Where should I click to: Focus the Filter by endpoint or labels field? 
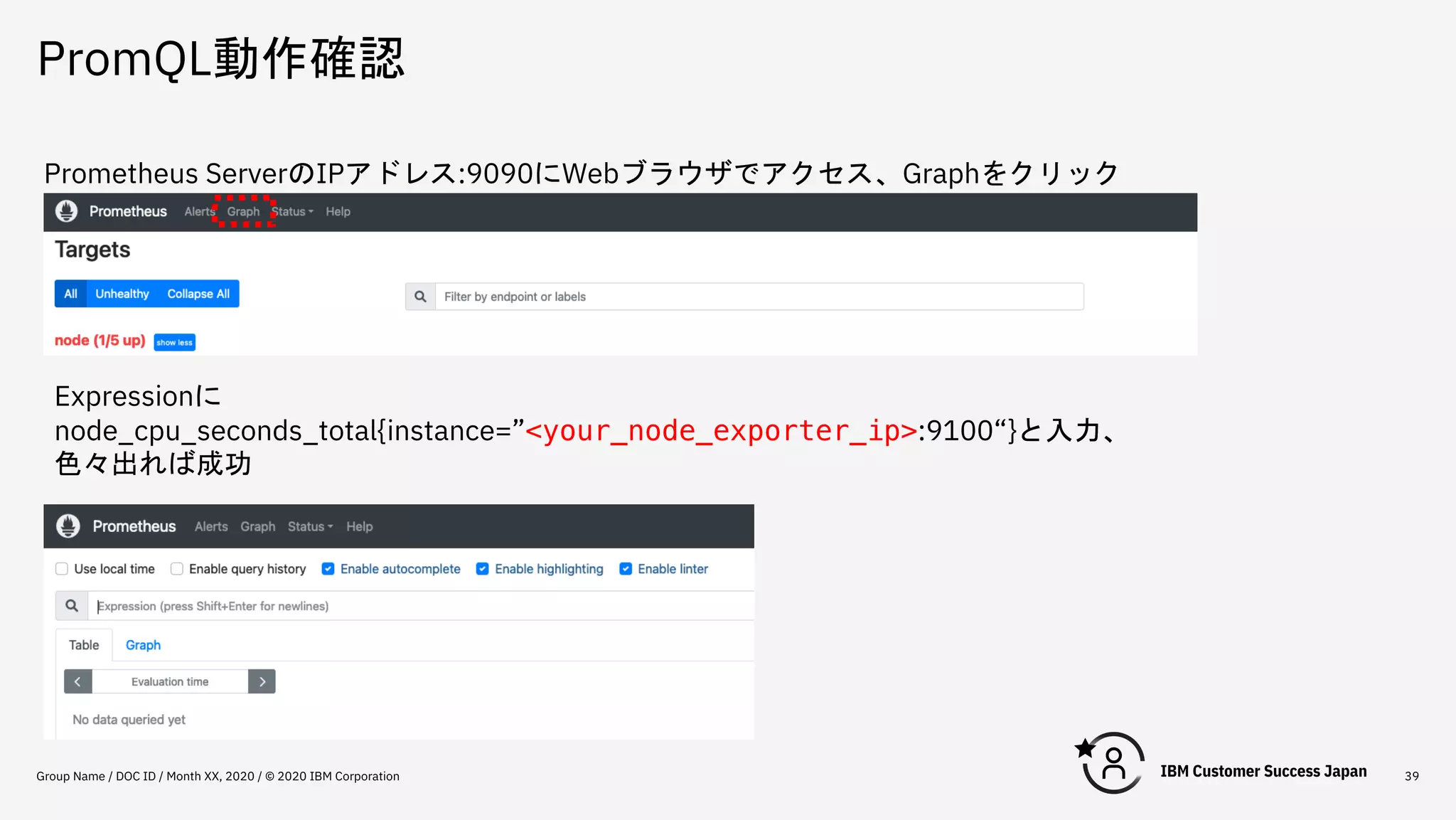[x=759, y=297]
